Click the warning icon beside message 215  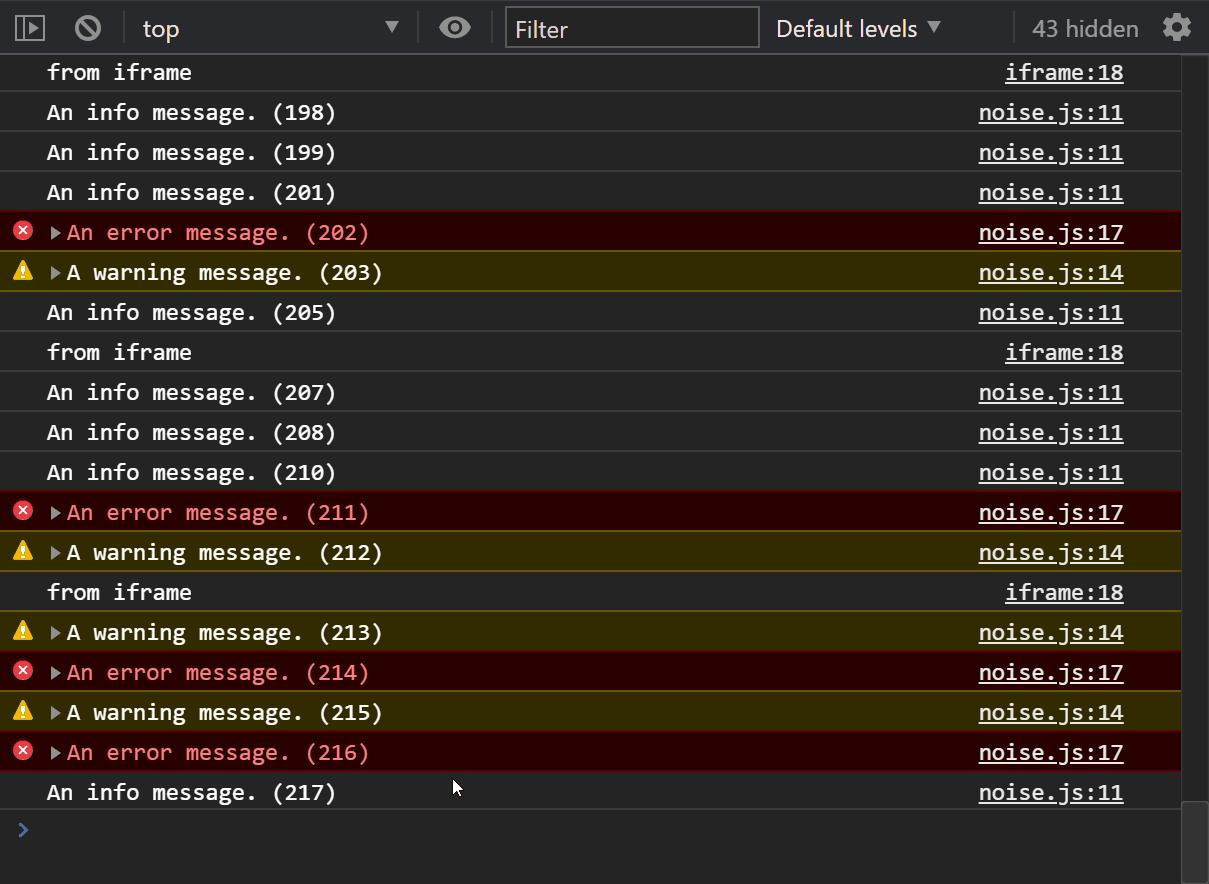tap(22, 710)
